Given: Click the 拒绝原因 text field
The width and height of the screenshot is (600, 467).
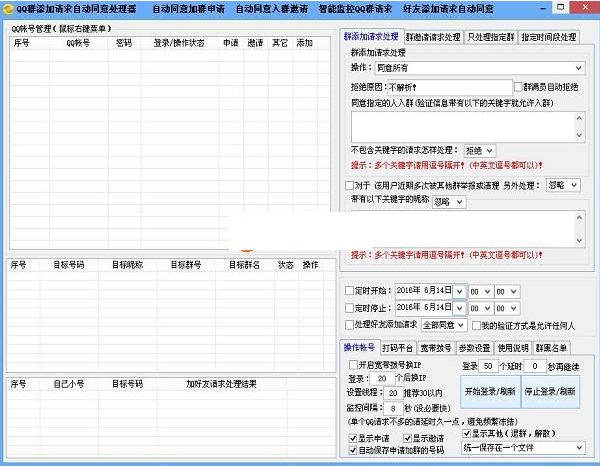Looking at the screenshot, I should click(440, 87).
